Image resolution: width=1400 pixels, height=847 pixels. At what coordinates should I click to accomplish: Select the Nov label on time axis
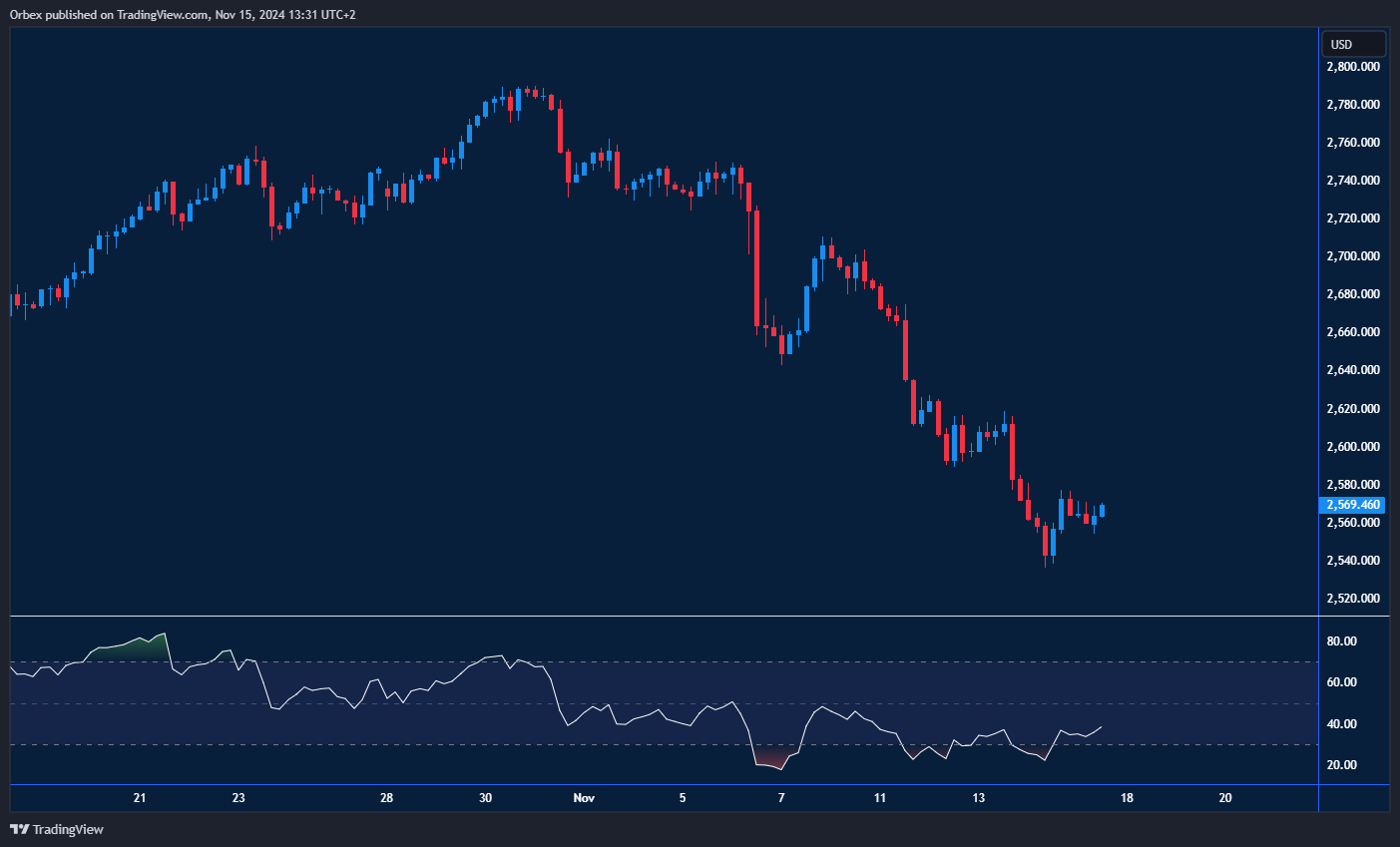coord(584,797)
